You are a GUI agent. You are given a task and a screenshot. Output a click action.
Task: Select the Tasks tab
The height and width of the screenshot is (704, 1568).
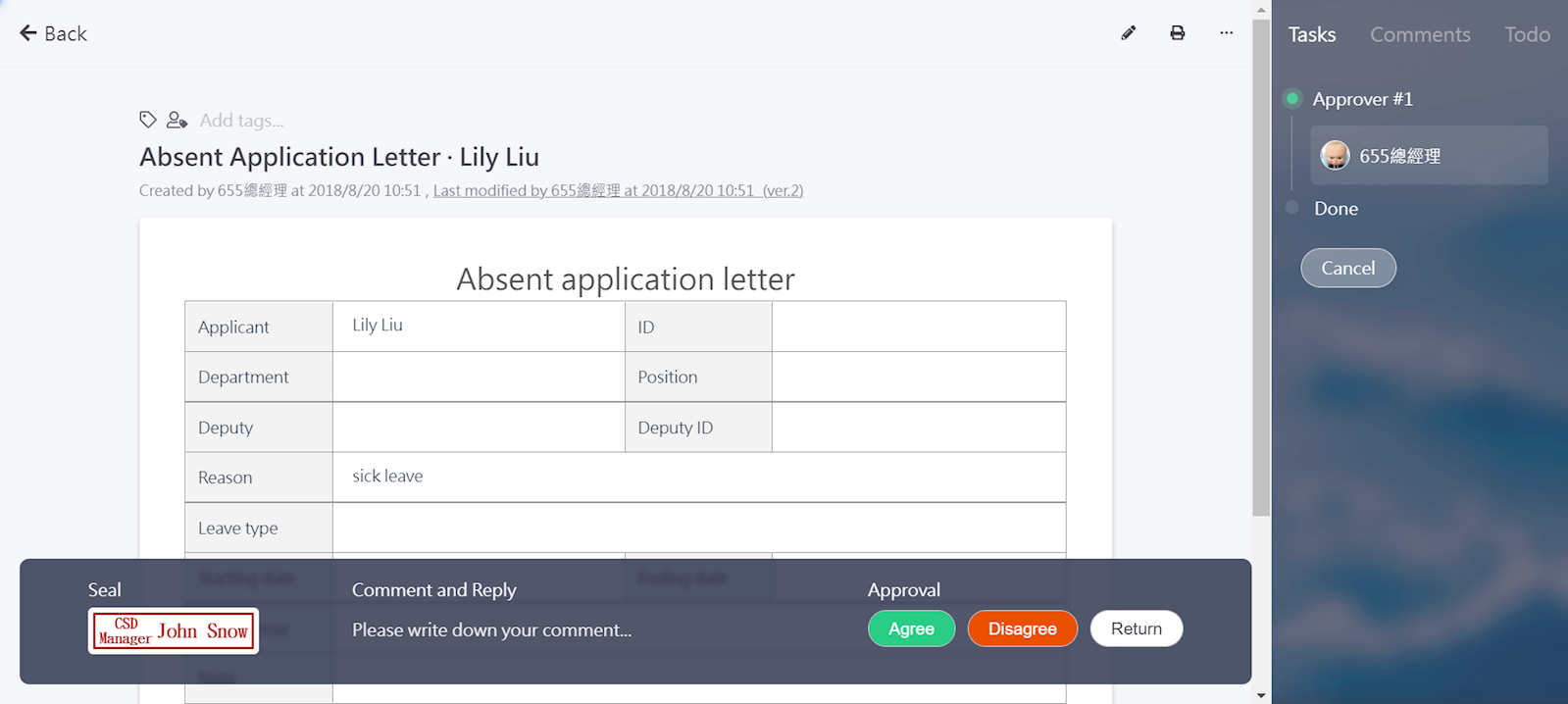coord(1312,34)
